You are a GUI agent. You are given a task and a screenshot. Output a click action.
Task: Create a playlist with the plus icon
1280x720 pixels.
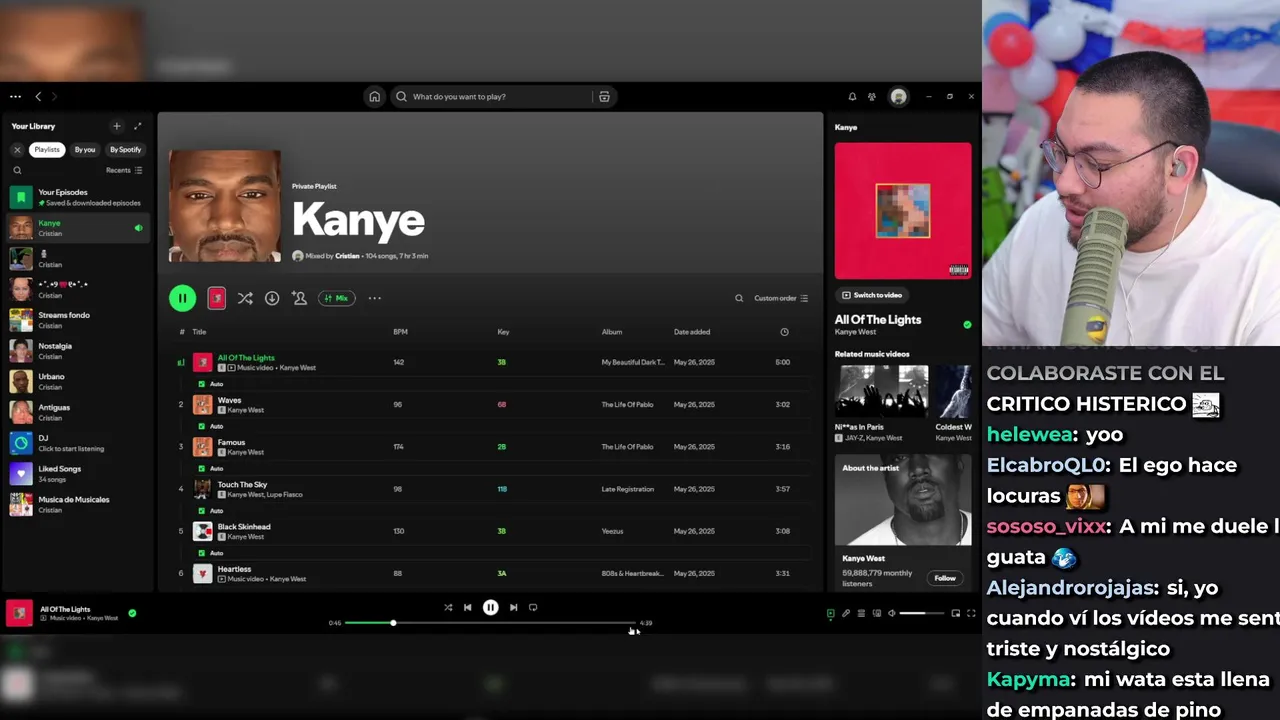(116, 126)
